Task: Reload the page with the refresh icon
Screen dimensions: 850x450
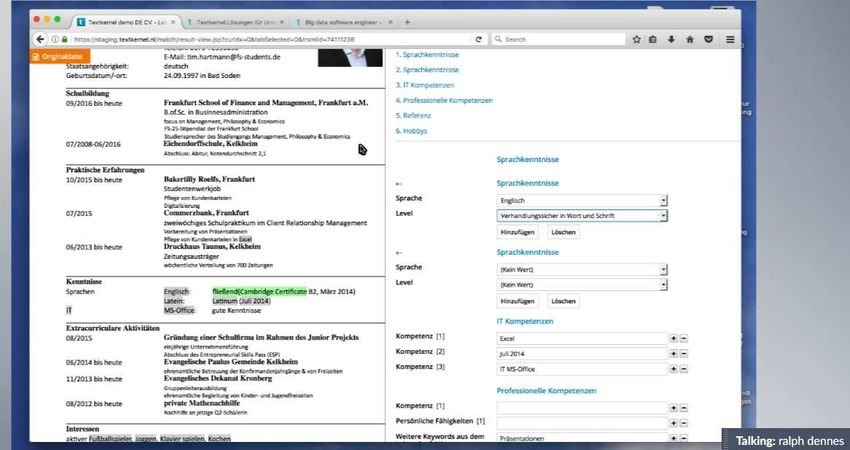Action: (x=479, y=40)
